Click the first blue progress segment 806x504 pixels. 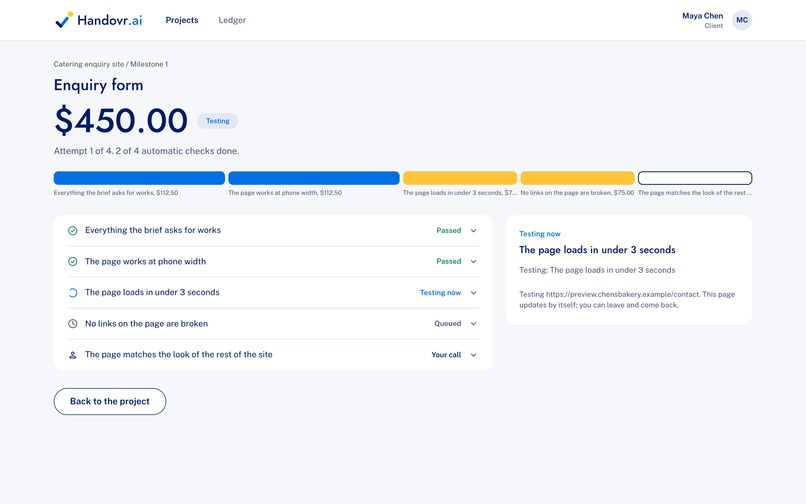click(139, 178)
